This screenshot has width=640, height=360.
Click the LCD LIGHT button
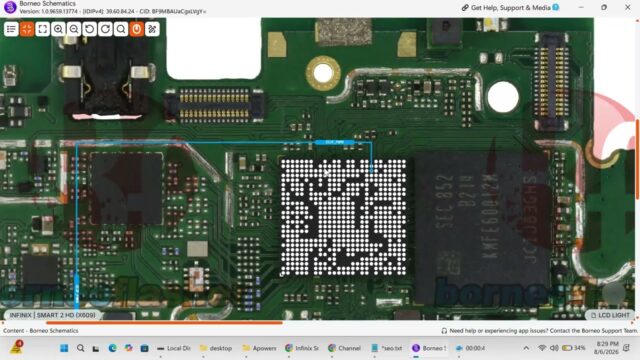click(610, 315)
